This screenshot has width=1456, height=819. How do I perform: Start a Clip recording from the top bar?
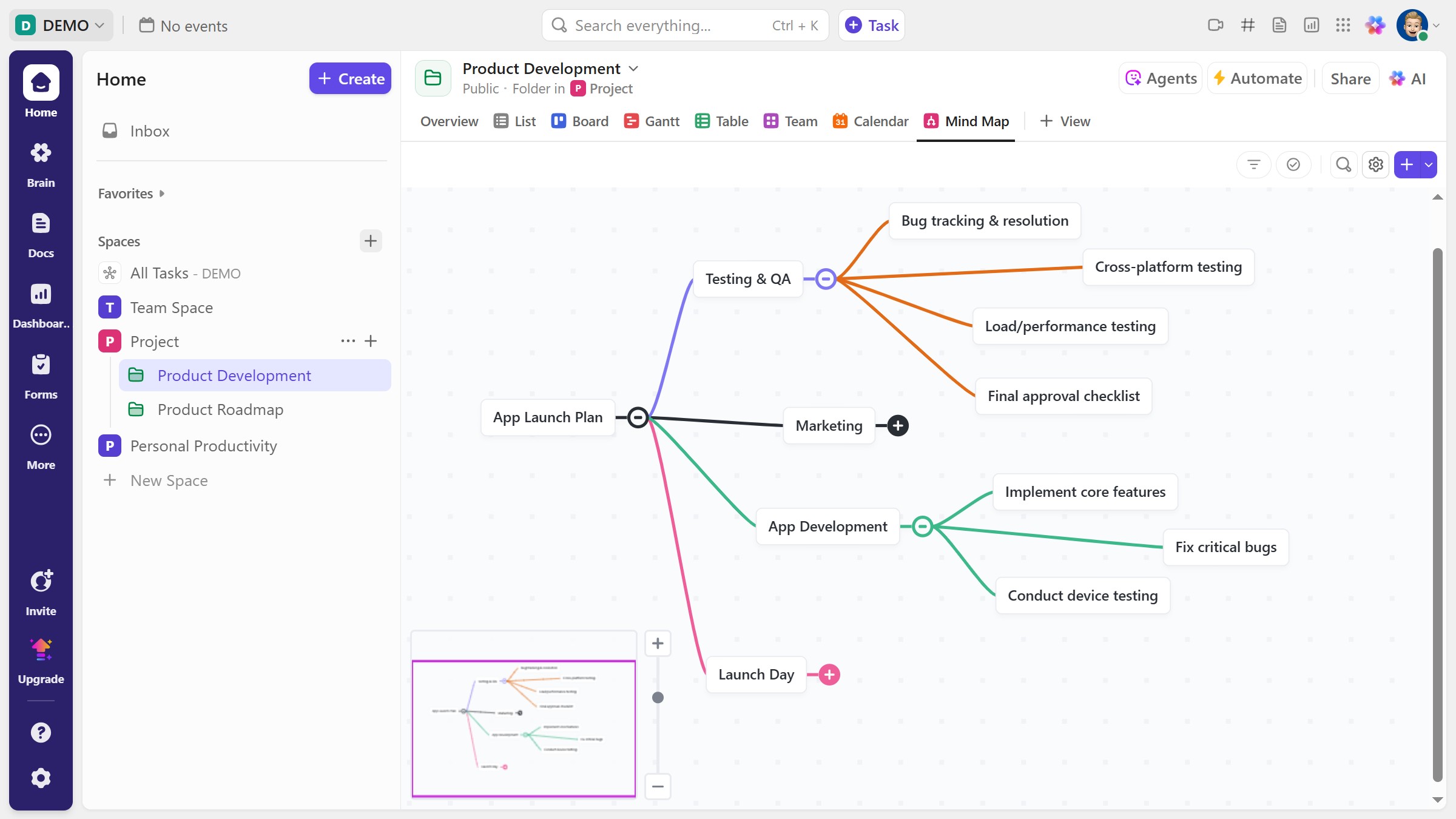tap(1216, 25)
